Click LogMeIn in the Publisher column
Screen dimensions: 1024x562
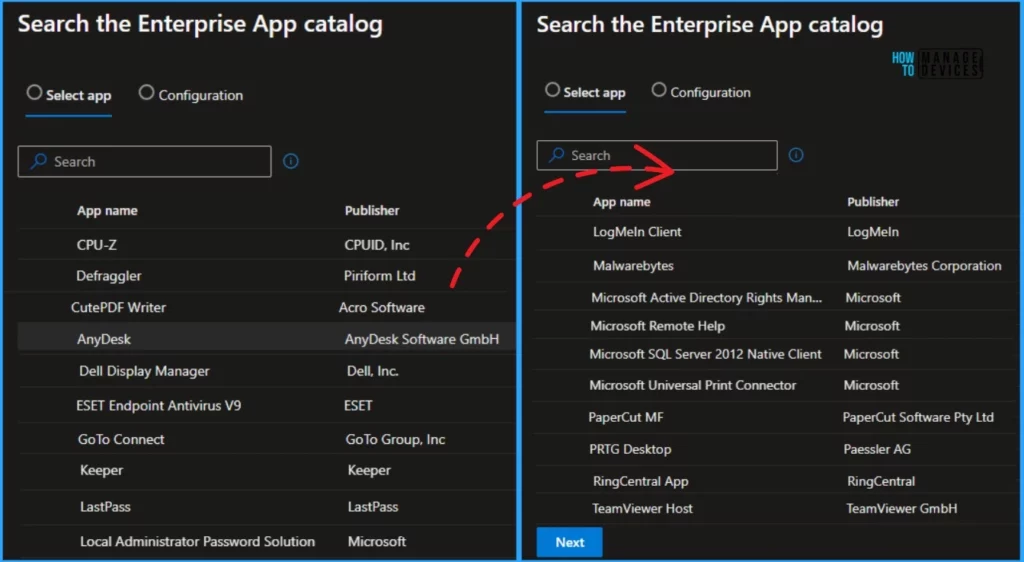[x=872, y=232]
